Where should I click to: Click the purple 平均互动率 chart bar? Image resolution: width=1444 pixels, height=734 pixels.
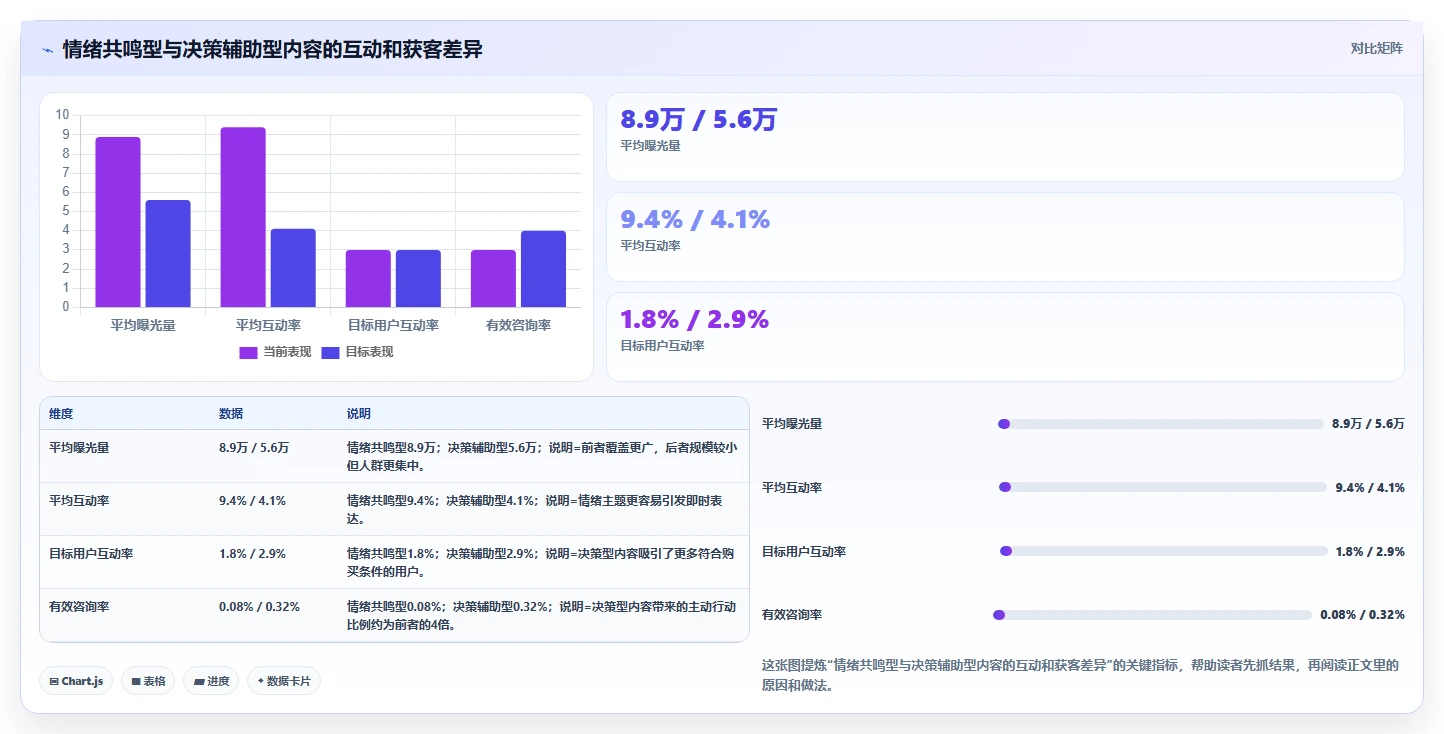pos(243,217)
